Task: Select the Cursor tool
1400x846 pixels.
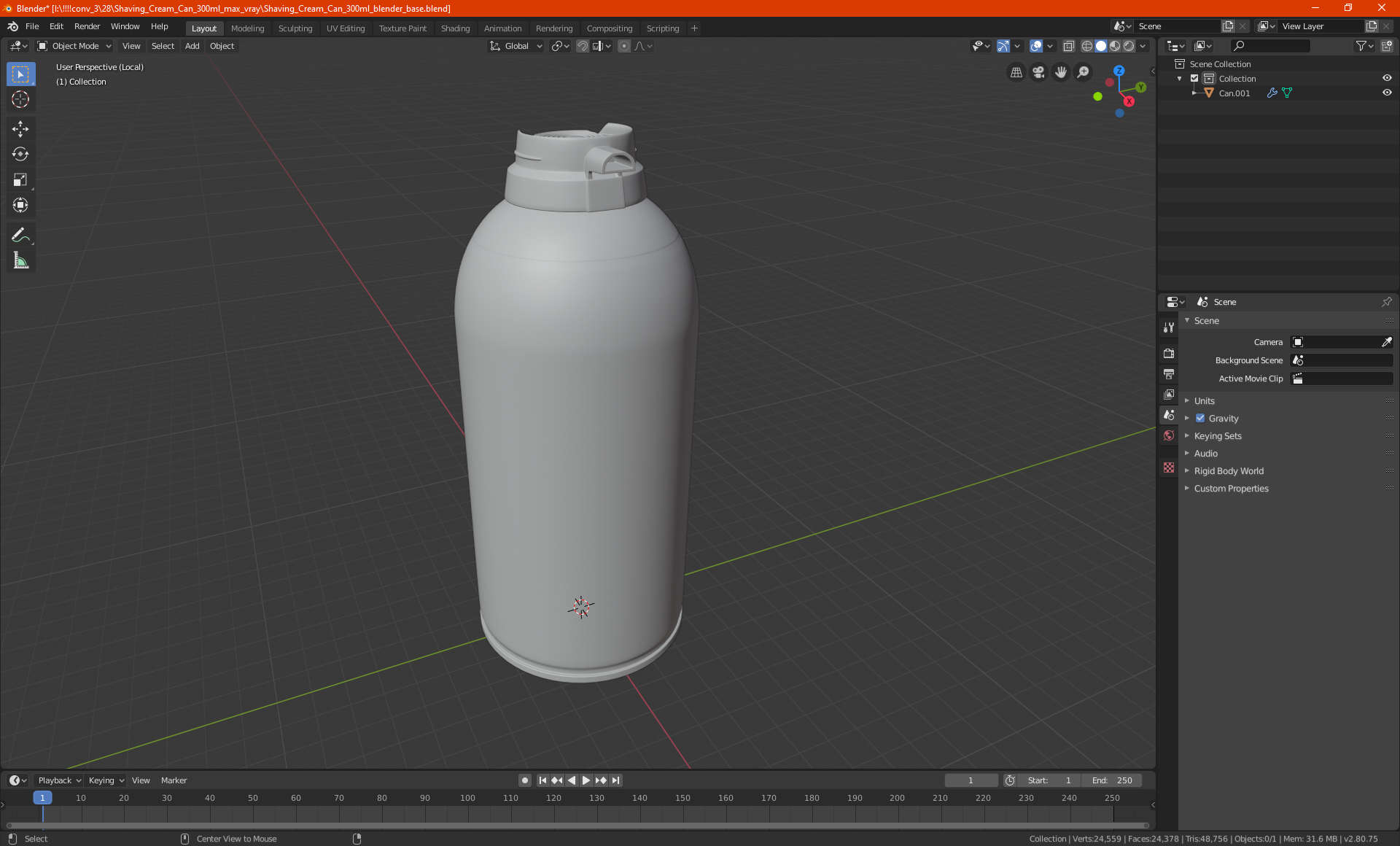Action: (20, 99)
